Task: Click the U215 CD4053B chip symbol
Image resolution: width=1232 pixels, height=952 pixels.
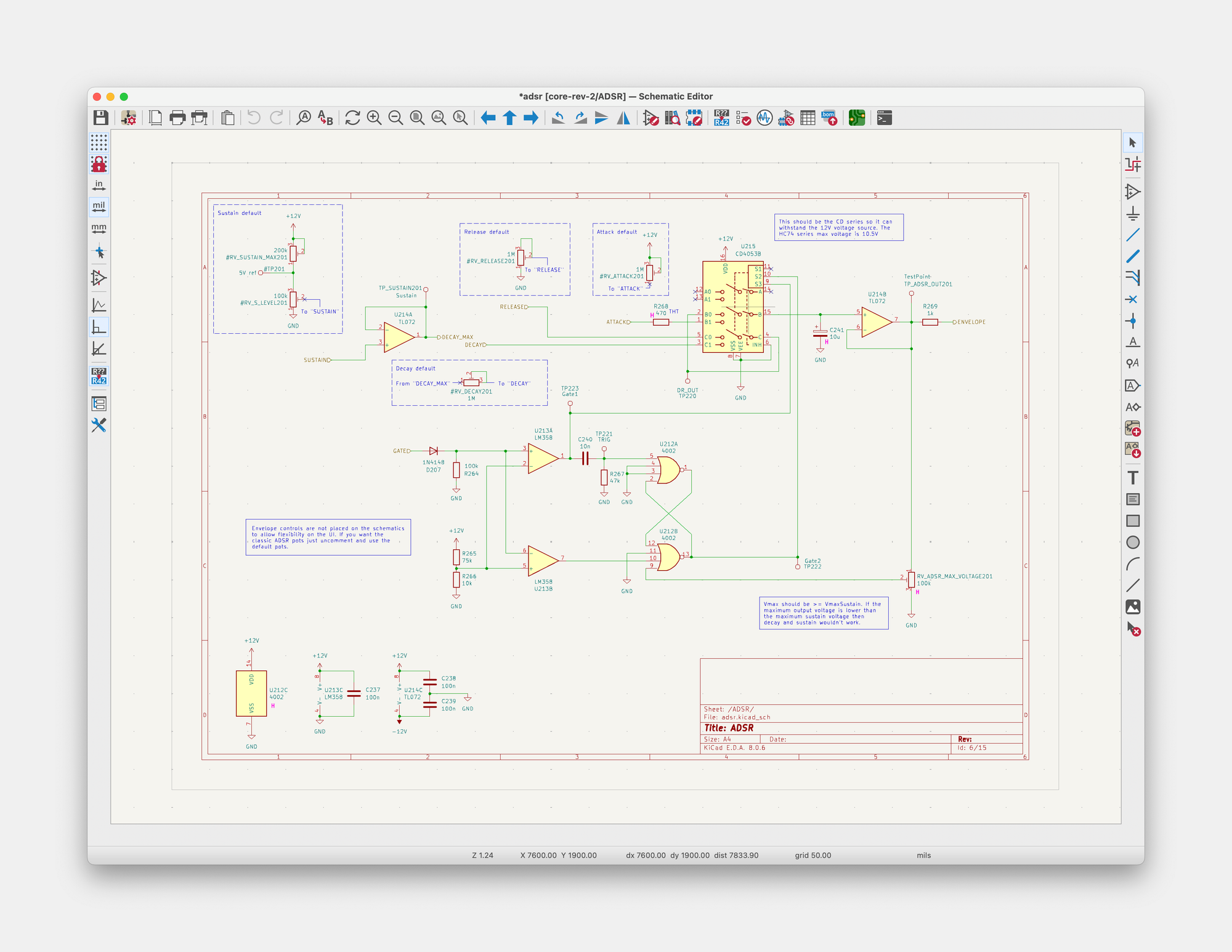Action: [732, 308]
